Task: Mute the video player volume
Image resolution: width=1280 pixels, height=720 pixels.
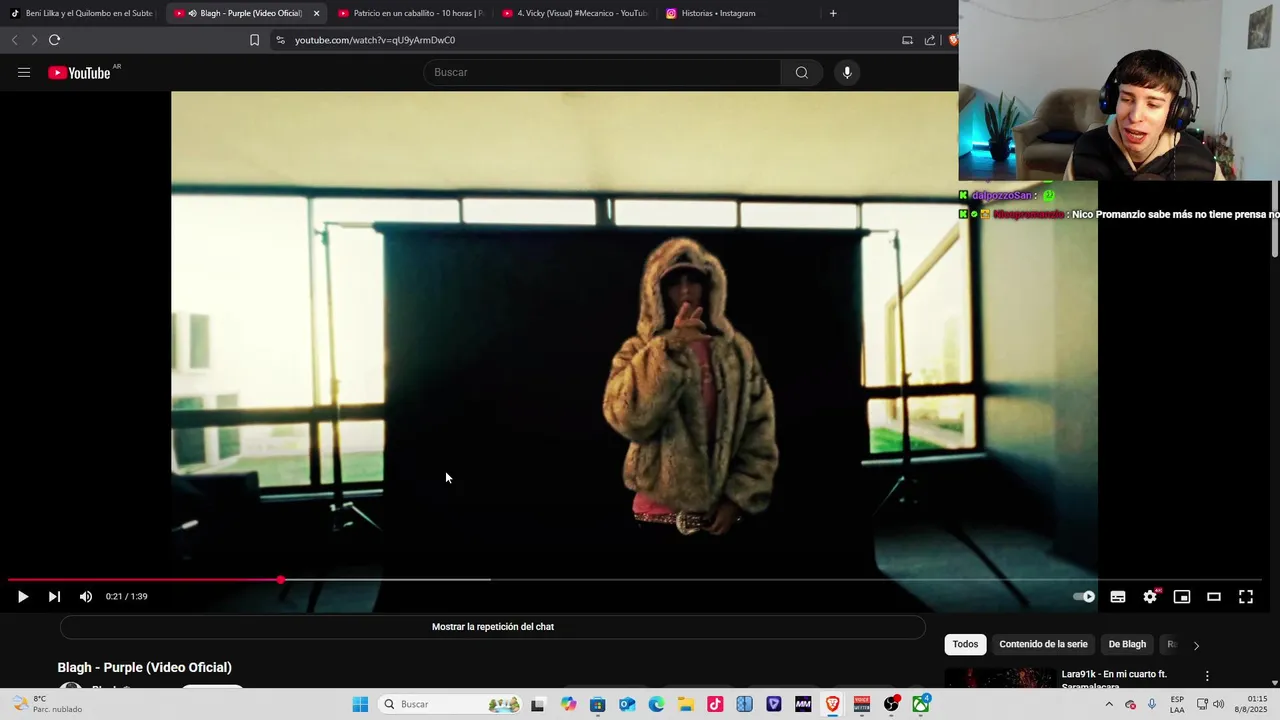Action: [x=86, y=596]
